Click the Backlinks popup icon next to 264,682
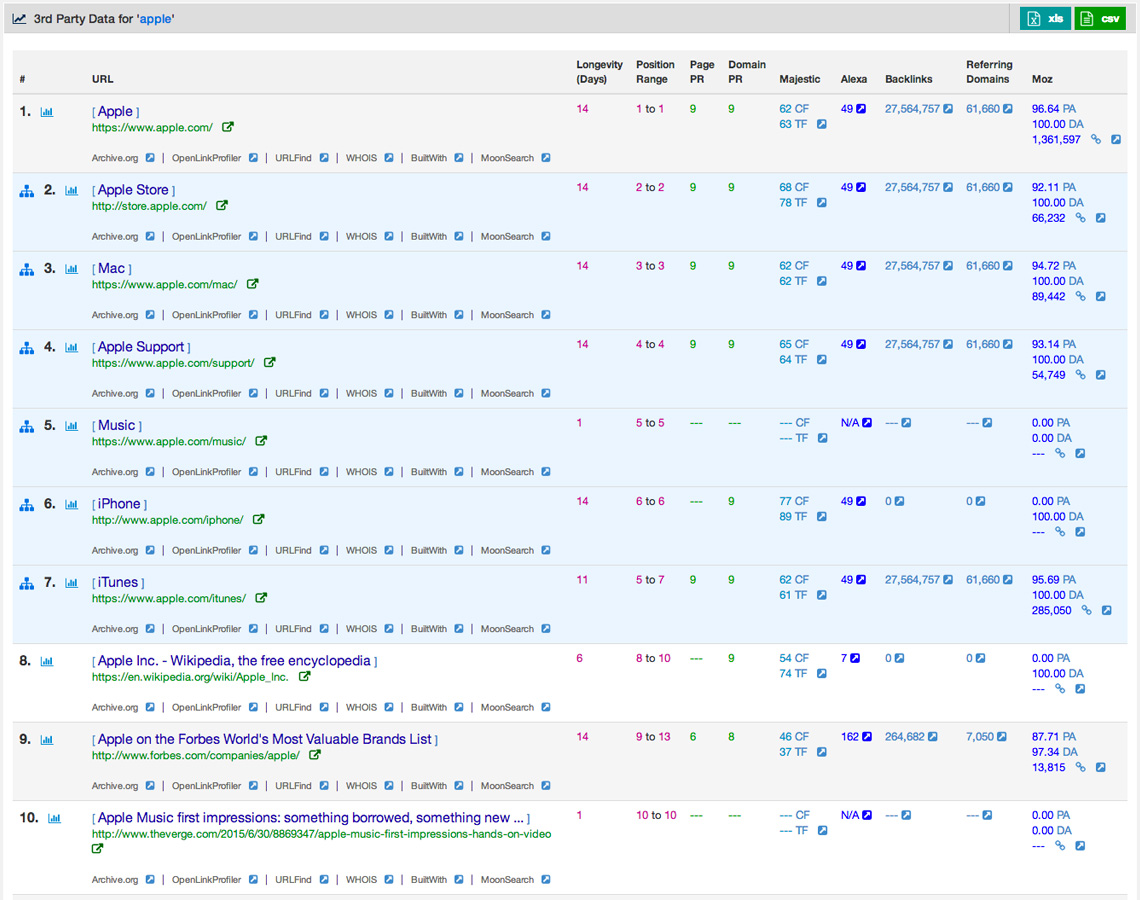1140x900 pixels. 933,737
